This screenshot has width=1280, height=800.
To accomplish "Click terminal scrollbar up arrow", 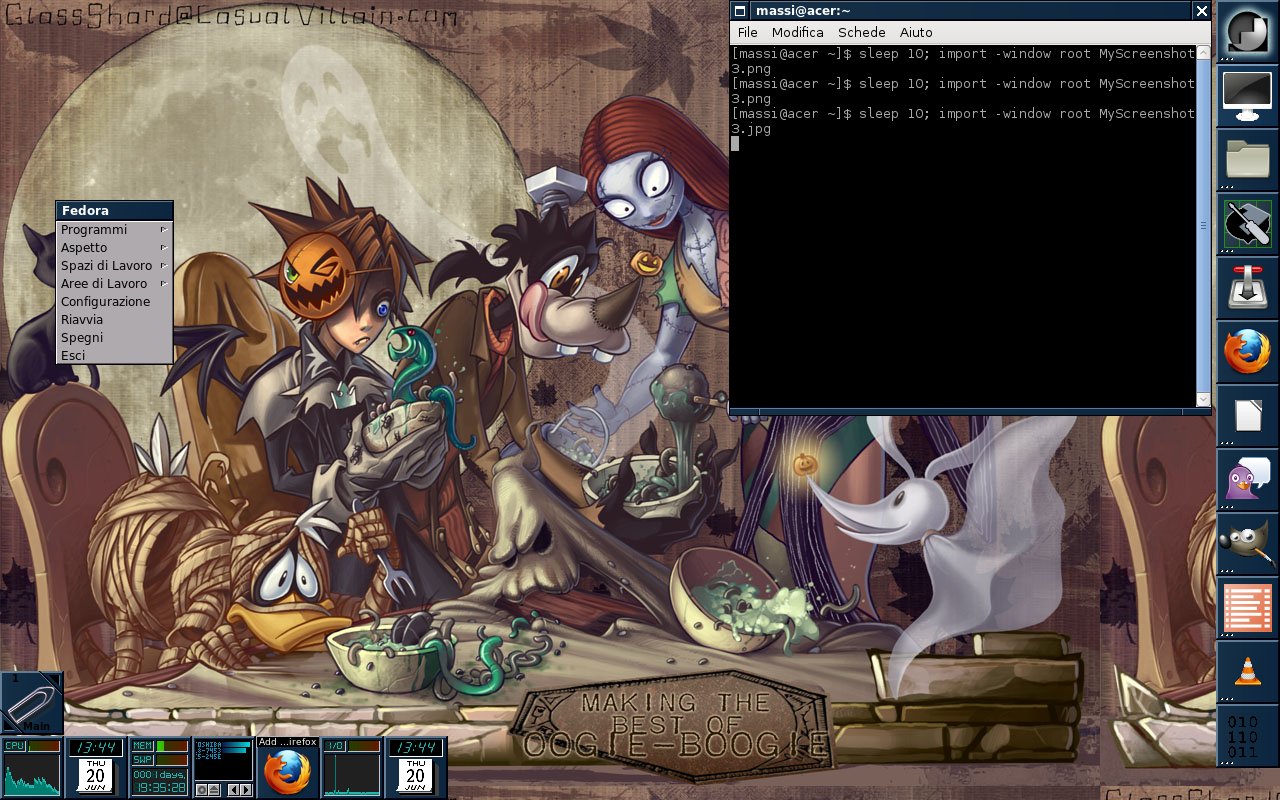I will pos(1203,51).
